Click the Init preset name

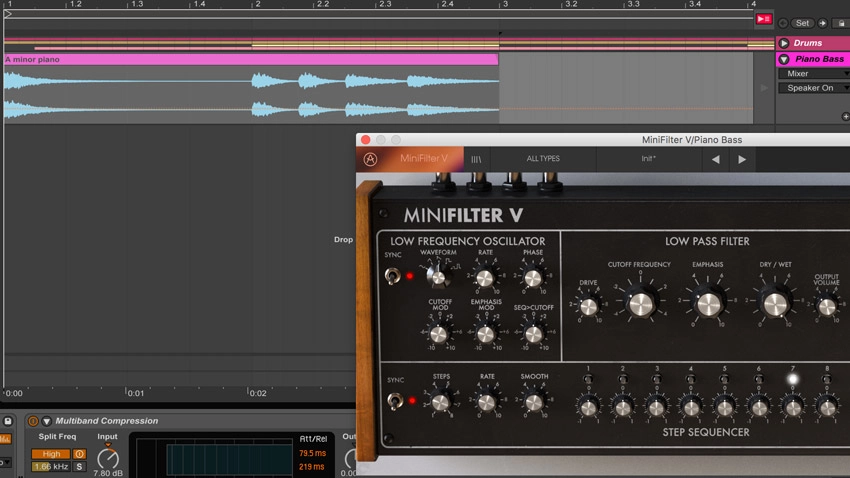(648, 159)
